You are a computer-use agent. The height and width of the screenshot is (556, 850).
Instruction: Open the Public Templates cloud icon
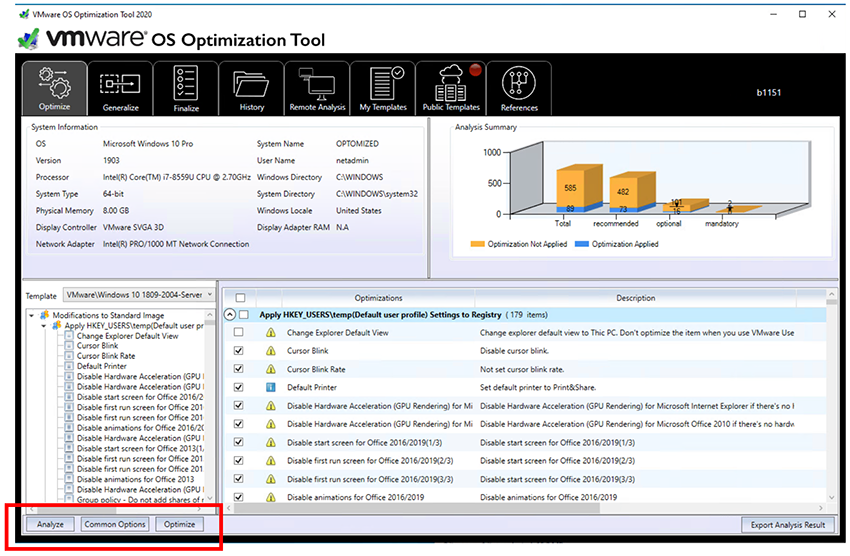pyautogui.click(x=450, y=83)
